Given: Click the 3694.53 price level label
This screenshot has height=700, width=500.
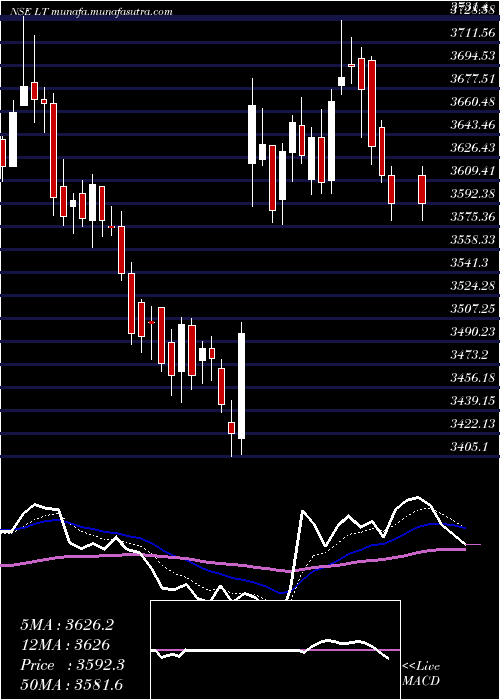Looking at the screenshot, I should 473,56.
